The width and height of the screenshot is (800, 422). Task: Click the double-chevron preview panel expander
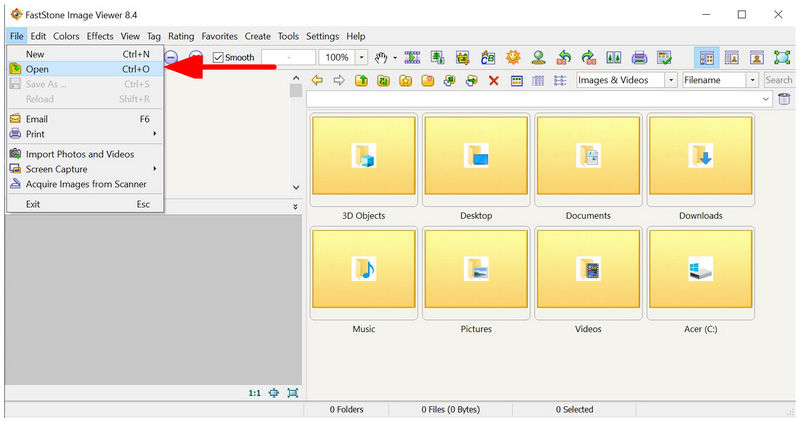295,207
